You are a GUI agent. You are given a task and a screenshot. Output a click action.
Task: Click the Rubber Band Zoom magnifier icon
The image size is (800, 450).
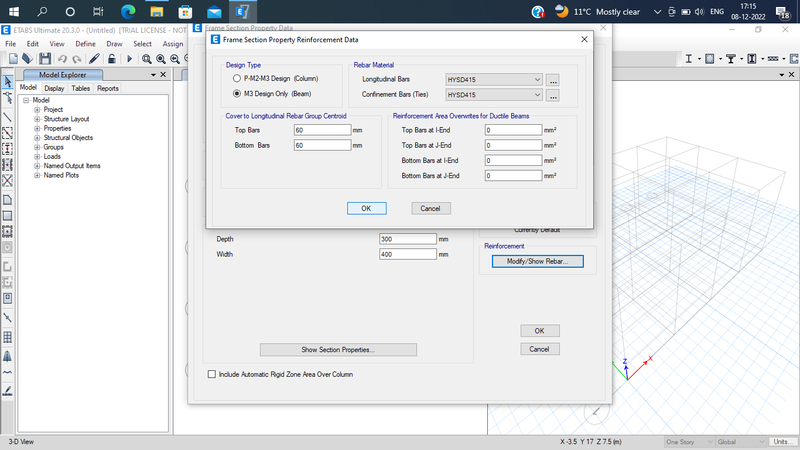(x=146, y=59)
